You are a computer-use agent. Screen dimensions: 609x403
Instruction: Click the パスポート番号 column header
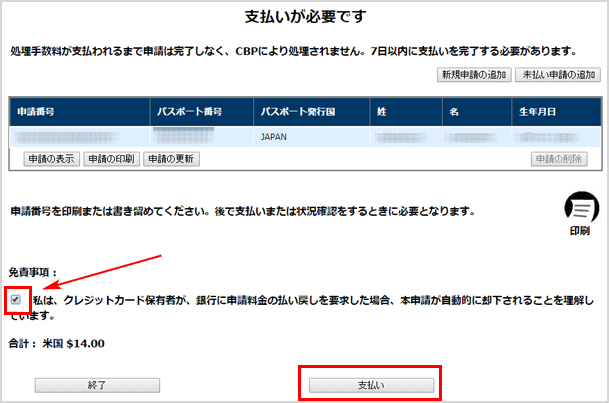[x=202, y=112]
